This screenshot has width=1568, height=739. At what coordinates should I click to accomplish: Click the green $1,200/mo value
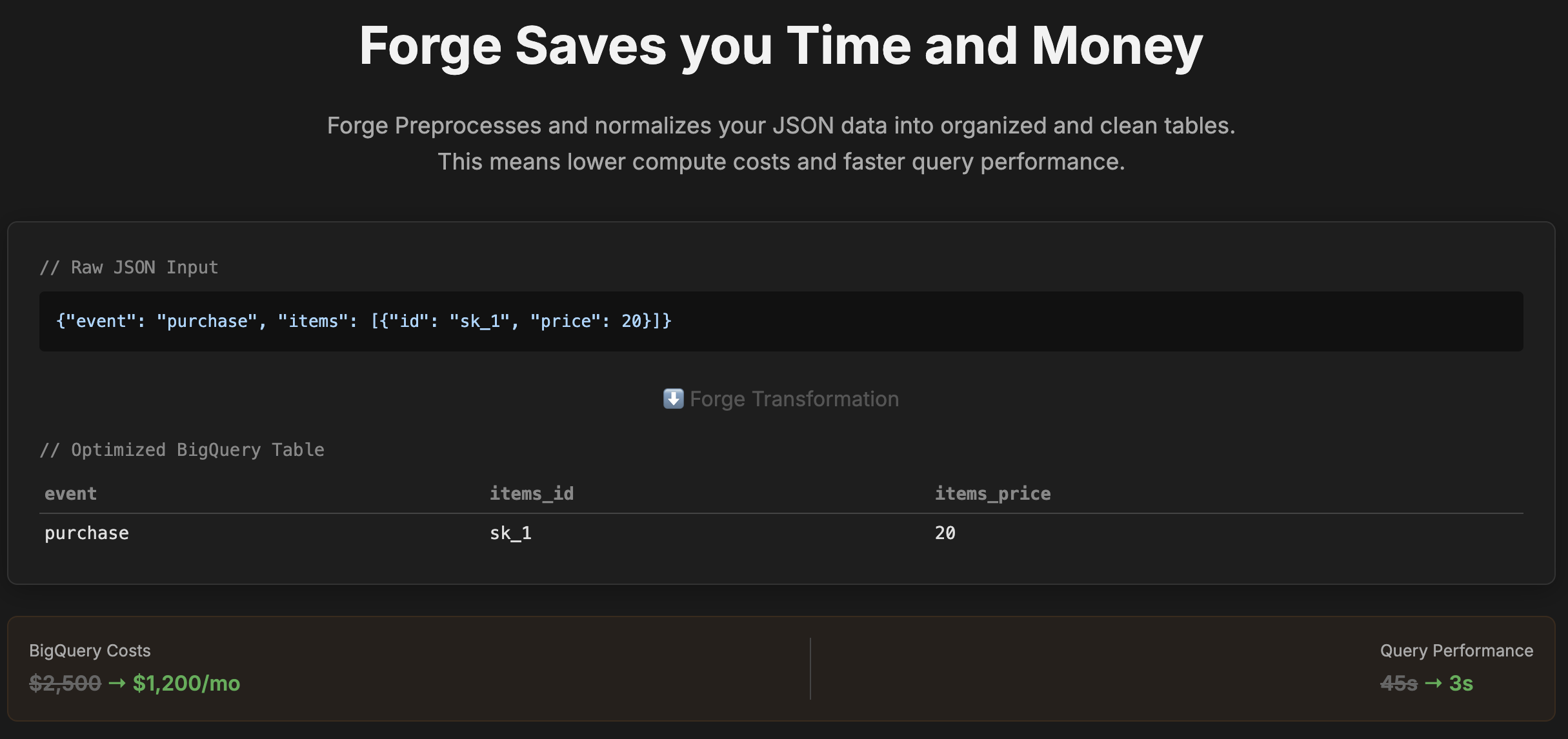click(186, 684)
